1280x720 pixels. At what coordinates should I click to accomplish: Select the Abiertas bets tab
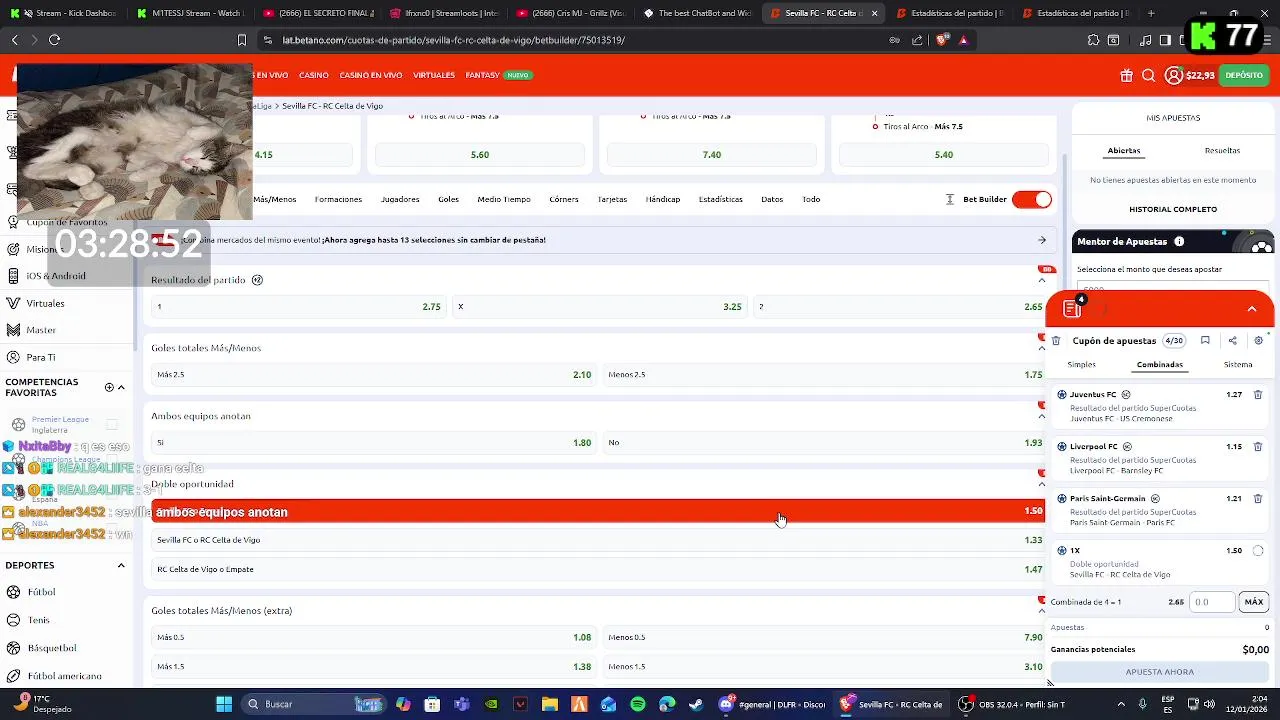click(x=1124, y=151)
